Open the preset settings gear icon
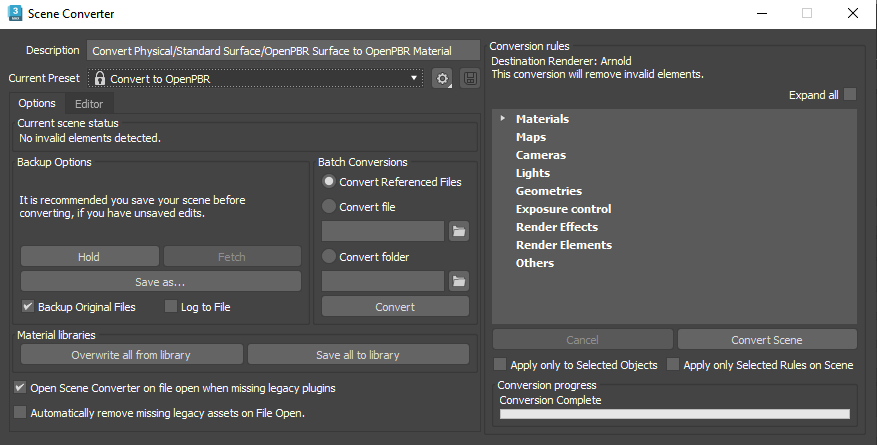The width and height of the screenshot is (877, 445). coord(442,78)
